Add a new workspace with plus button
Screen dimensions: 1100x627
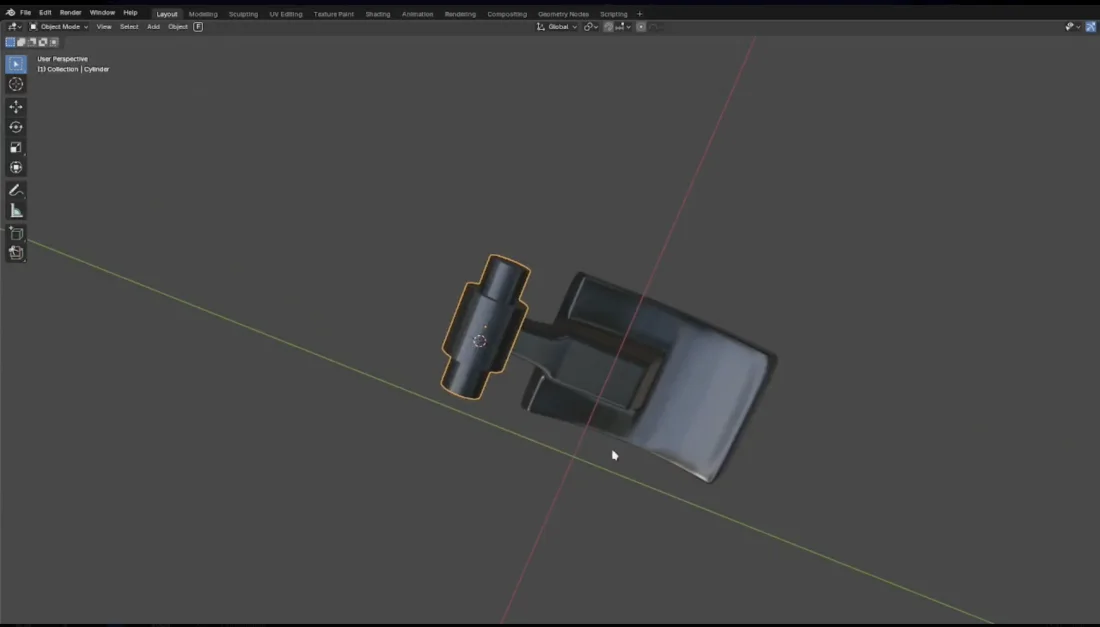(x=639, y=14)
